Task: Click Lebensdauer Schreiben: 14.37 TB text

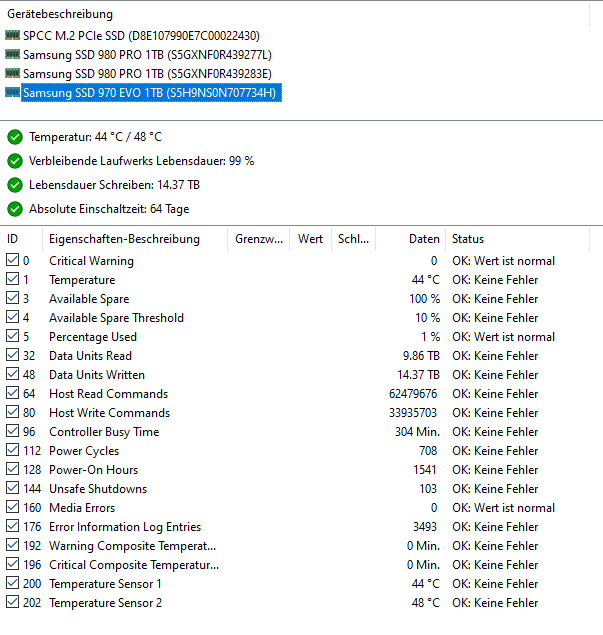Action: point(114,185)
